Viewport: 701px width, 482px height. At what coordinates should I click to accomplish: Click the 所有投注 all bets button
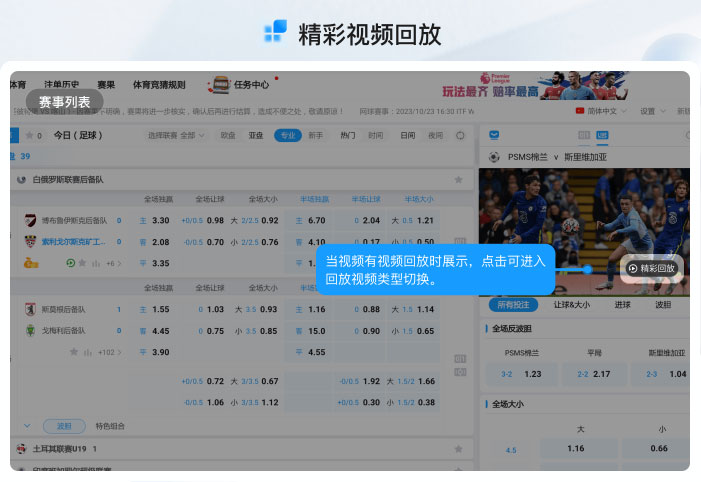click(513, 304)
